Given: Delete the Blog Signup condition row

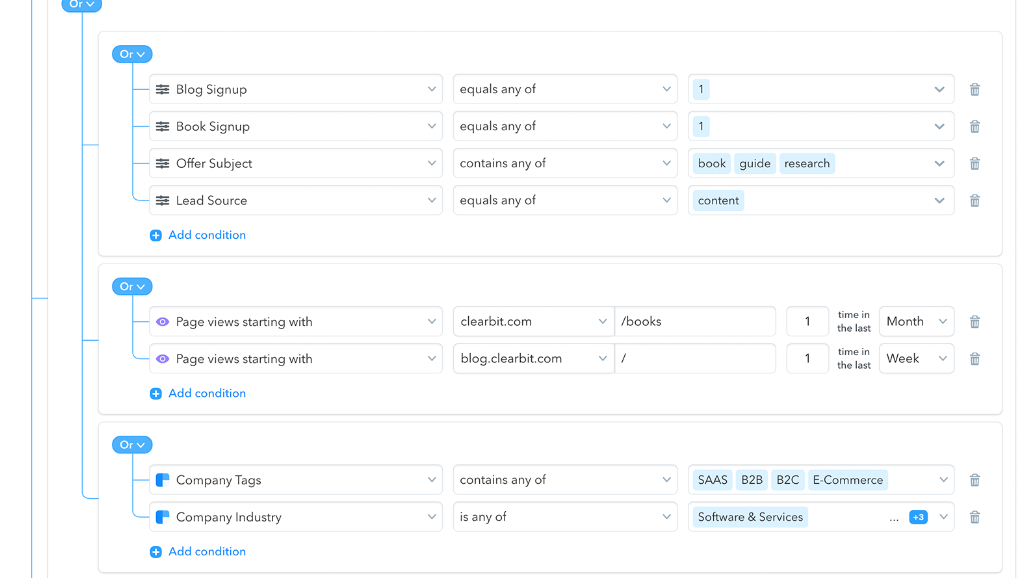Looking at the screenshot, I should tap(974, 90).
